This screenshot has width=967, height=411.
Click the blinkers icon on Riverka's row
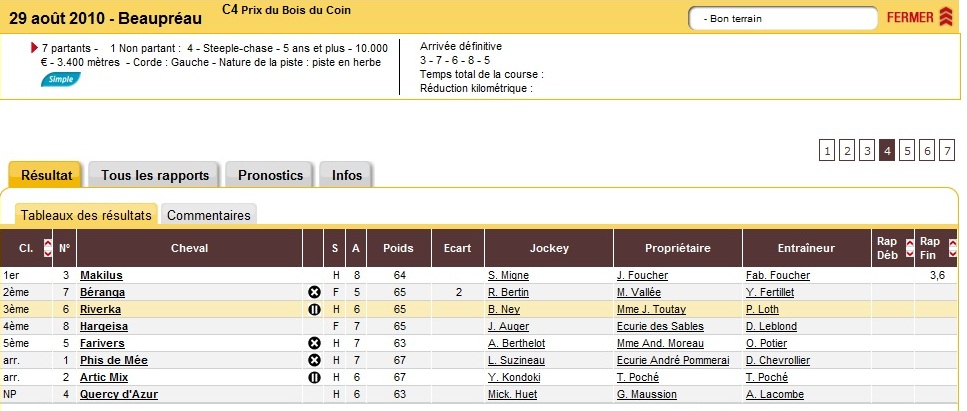(314, 309)
